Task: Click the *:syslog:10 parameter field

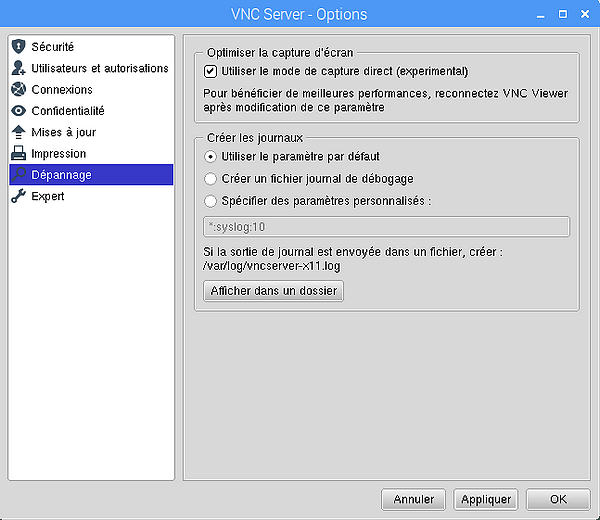Action: coord(386,227)
